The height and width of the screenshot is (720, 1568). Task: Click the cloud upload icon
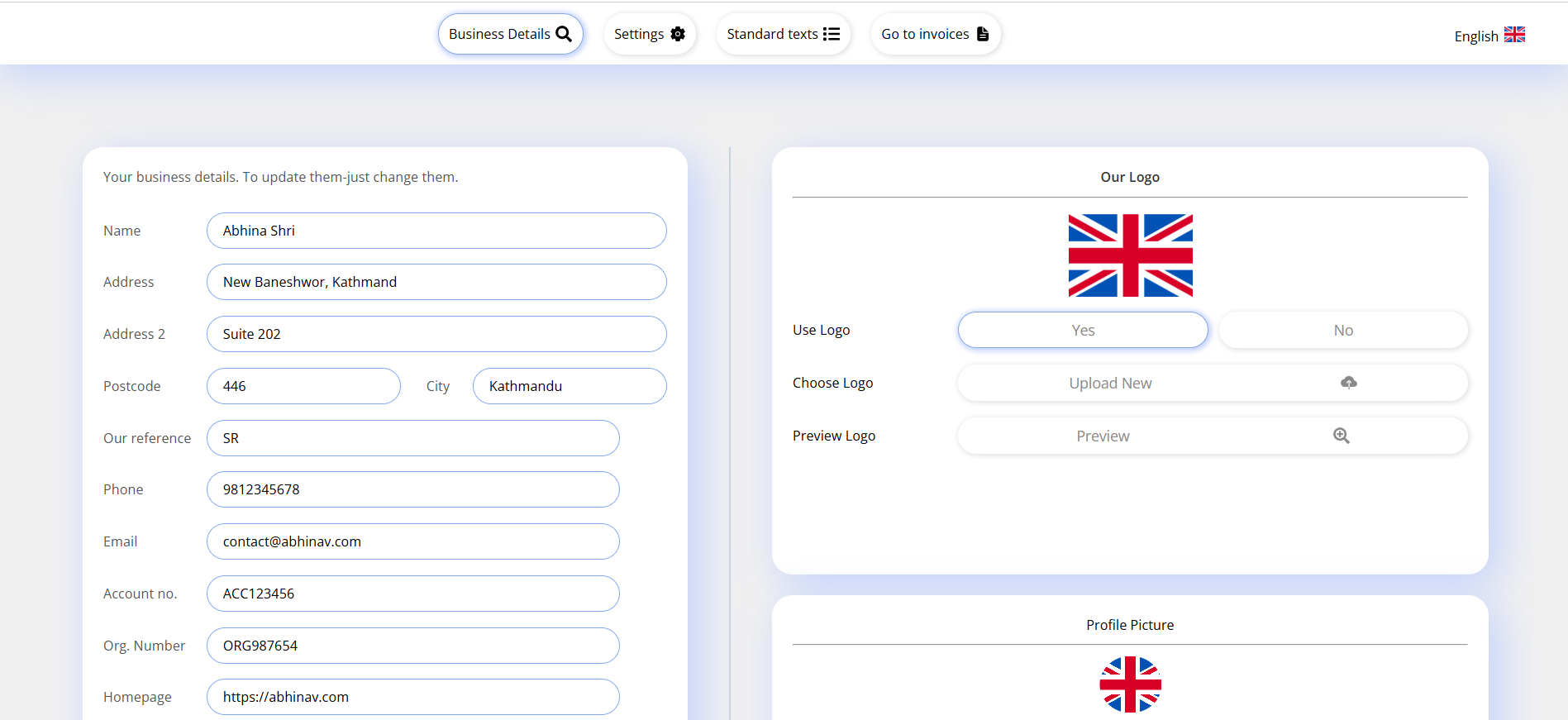(1348, 383)
